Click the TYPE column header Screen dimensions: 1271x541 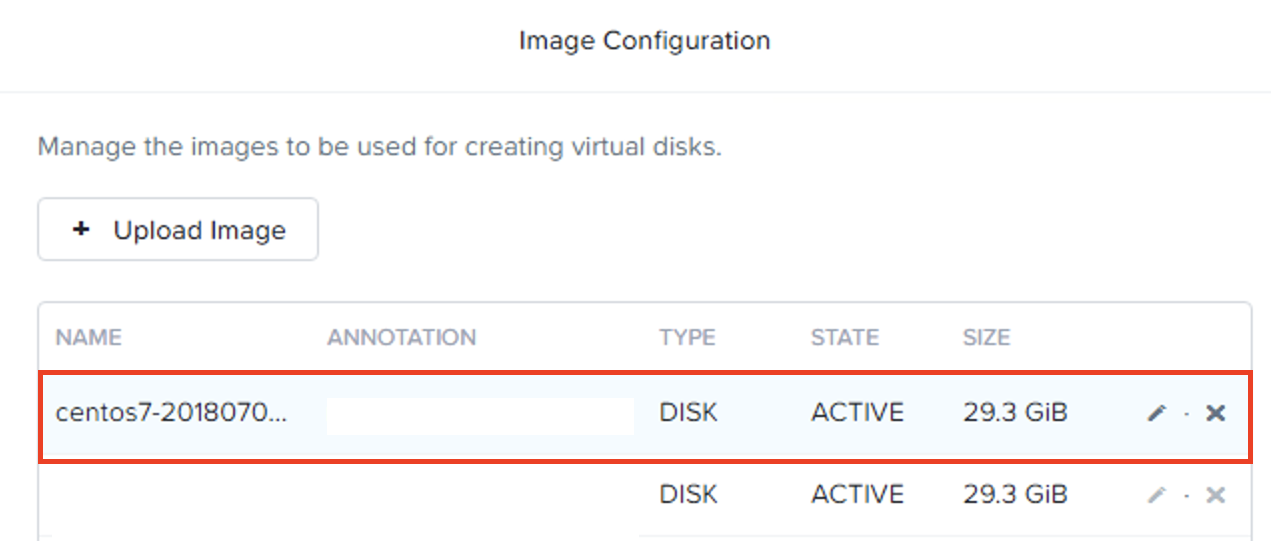(x=687, y=338)
